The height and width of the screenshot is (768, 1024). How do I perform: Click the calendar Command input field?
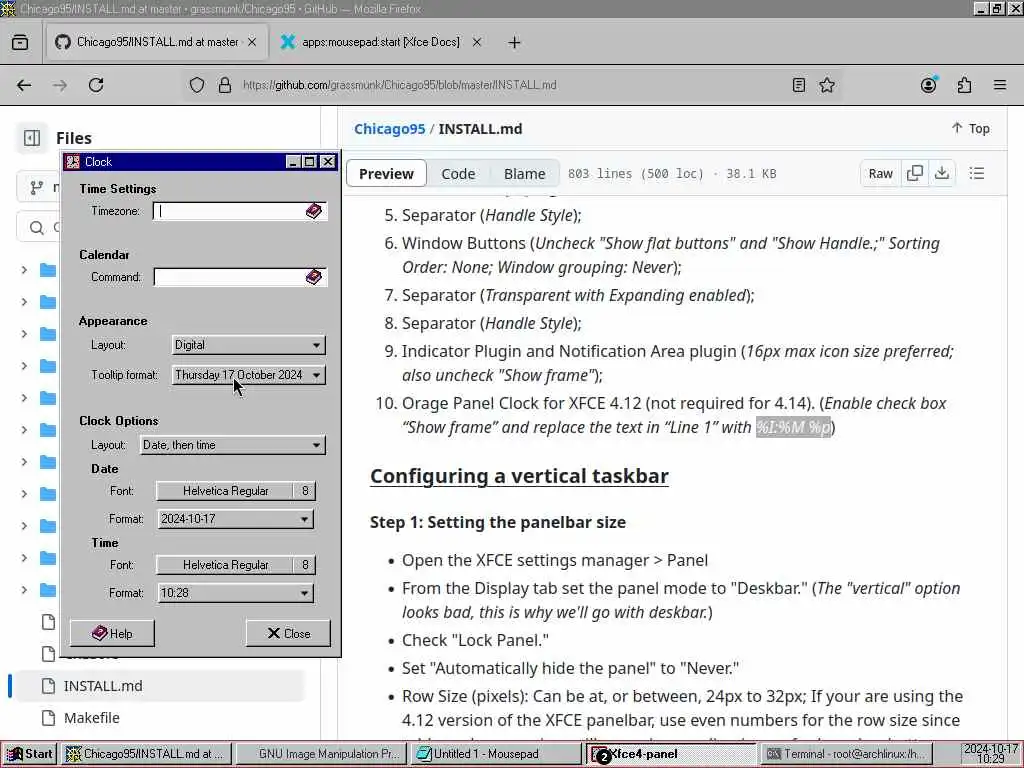(230, 277)
